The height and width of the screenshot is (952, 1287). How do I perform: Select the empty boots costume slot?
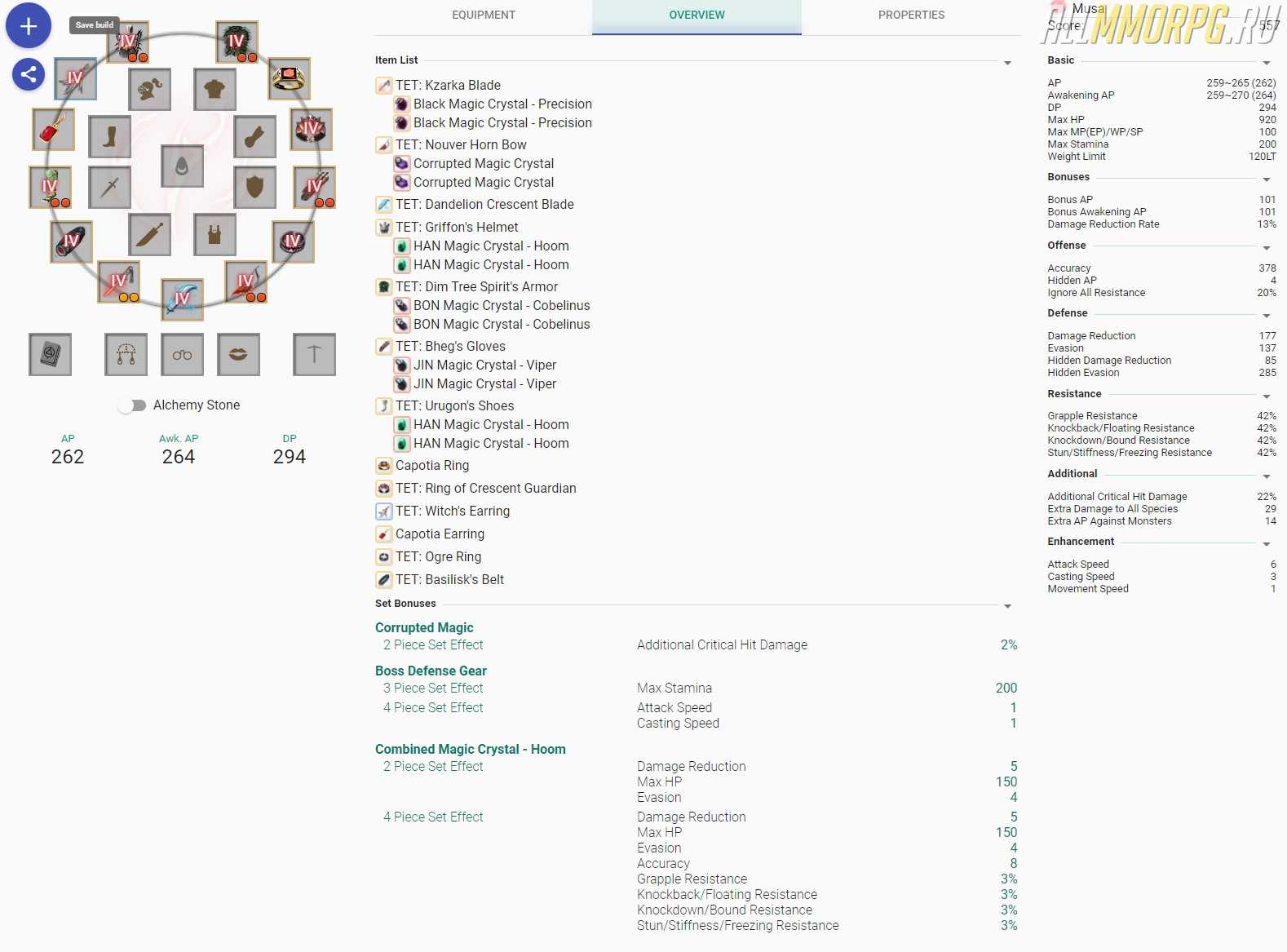click(110, 136)
